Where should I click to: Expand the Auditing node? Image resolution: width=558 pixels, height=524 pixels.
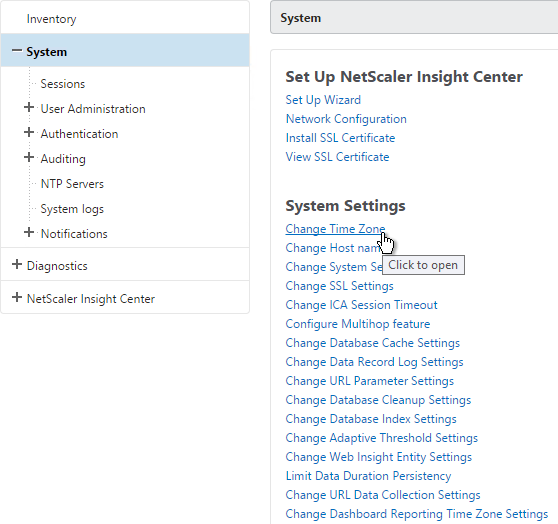pos(29,157)
